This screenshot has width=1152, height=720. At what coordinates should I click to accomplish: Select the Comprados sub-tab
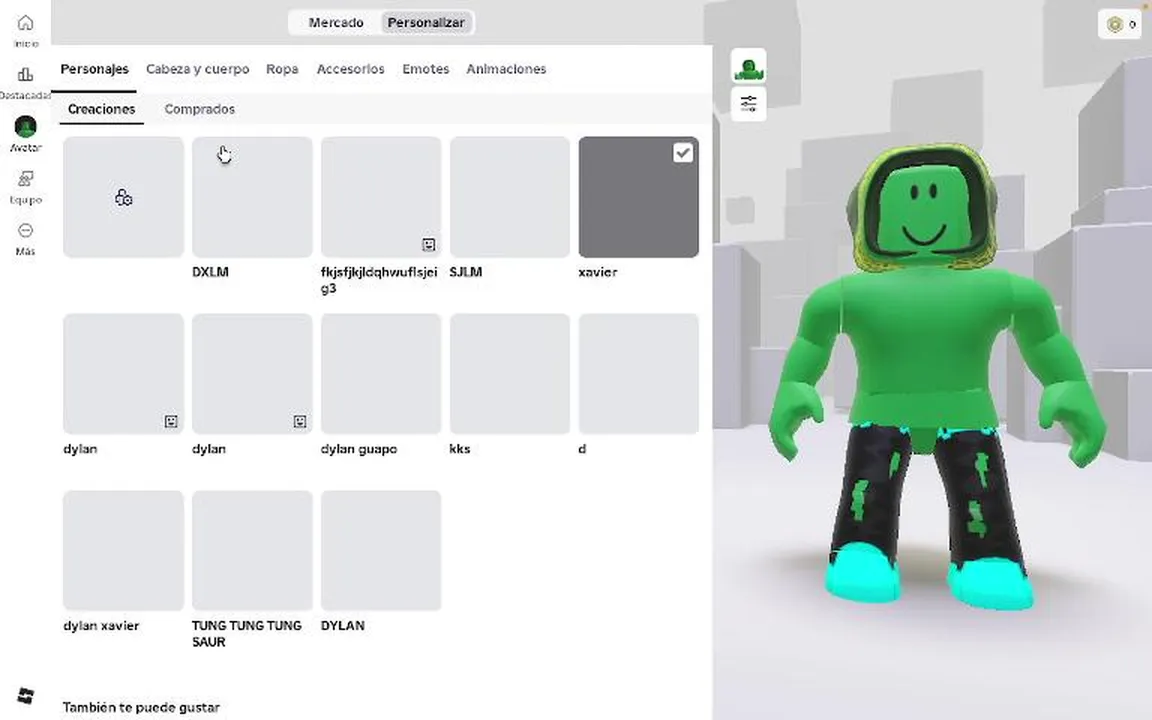pyautogui.click(x=200, y=109)
